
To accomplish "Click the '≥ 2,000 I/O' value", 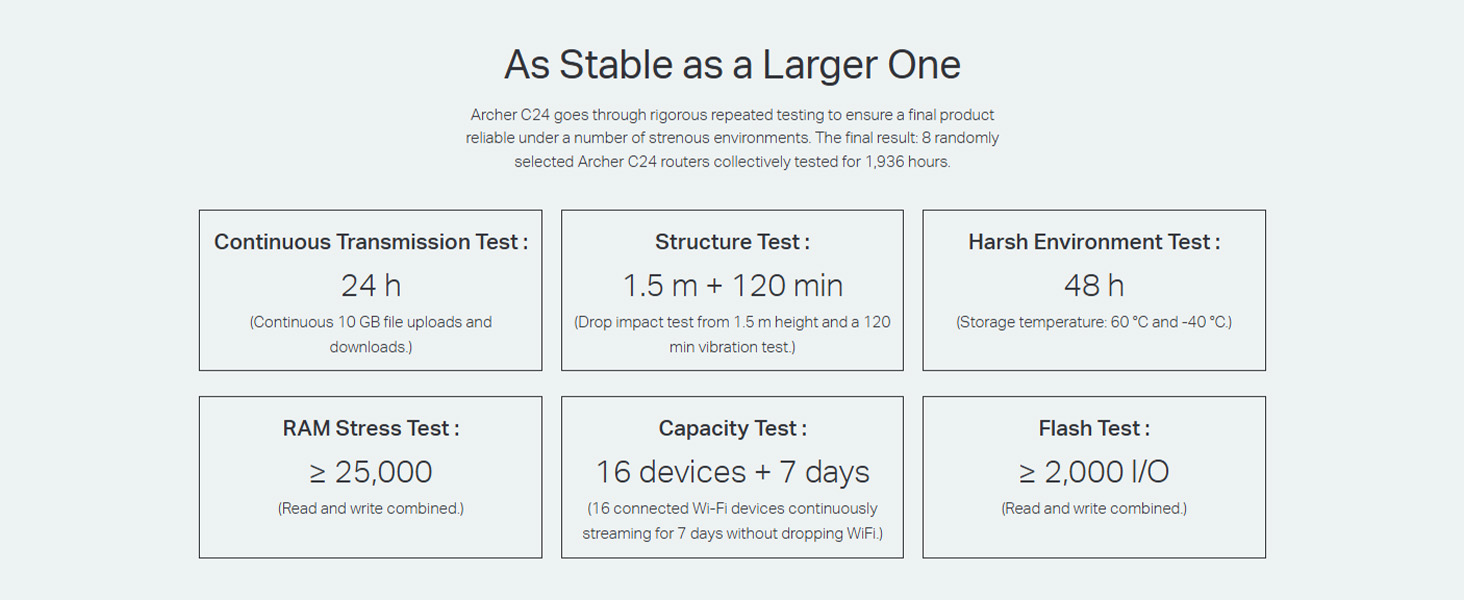I will click(x=1094, y=472).
